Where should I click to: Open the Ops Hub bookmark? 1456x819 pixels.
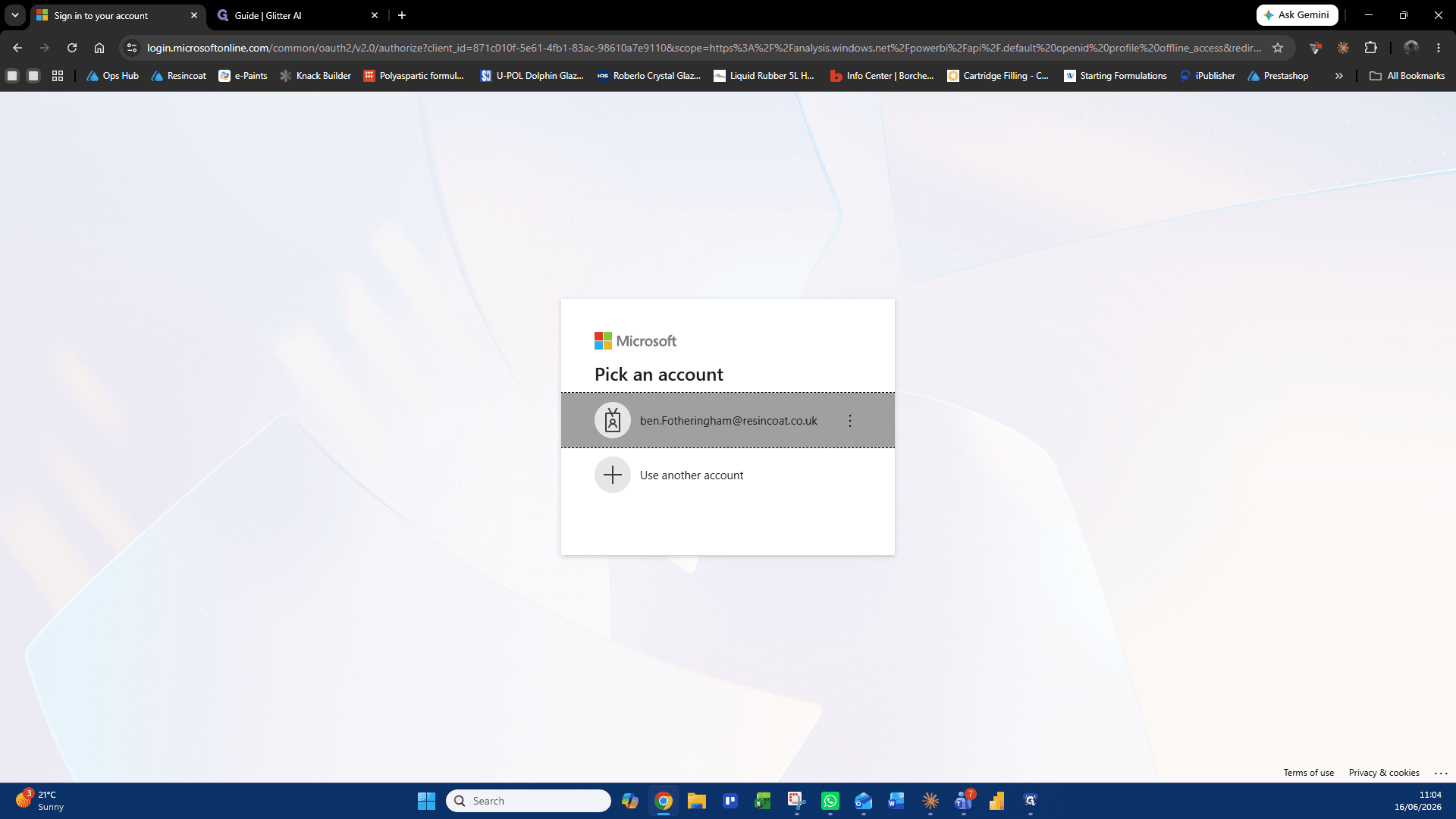coord(112,76)
